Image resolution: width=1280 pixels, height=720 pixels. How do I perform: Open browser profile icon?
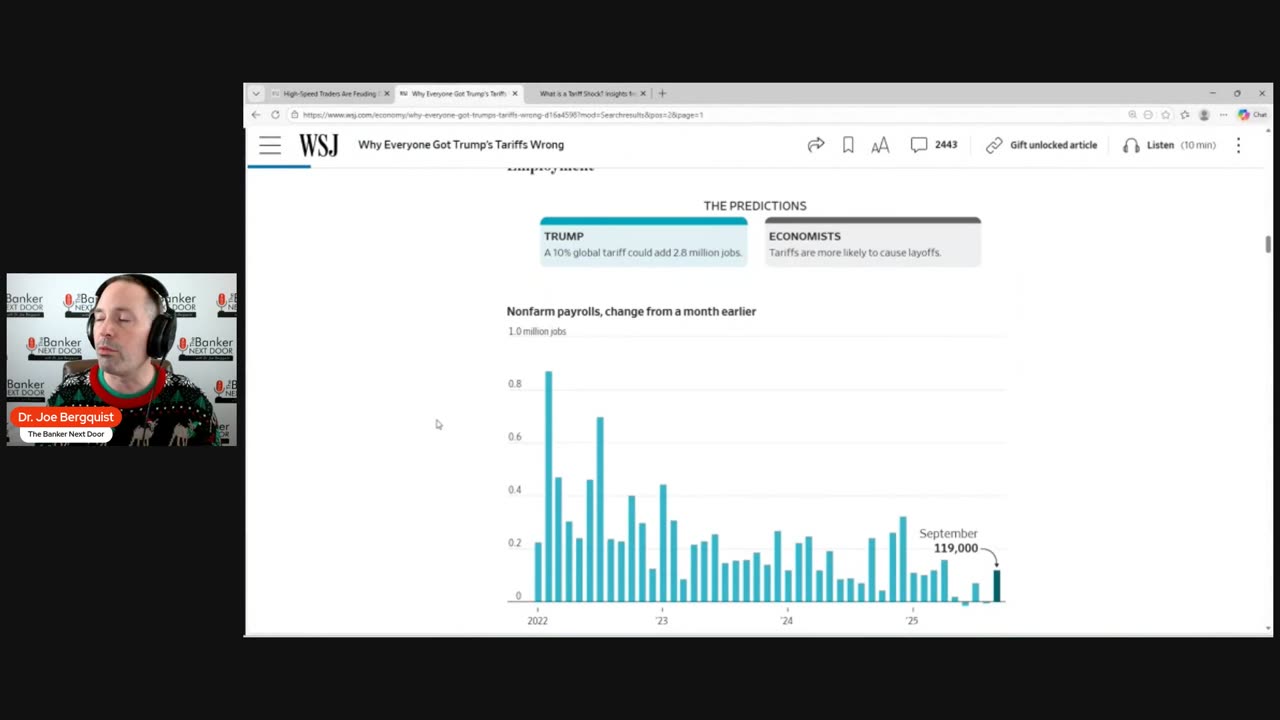pos(1204,115)
